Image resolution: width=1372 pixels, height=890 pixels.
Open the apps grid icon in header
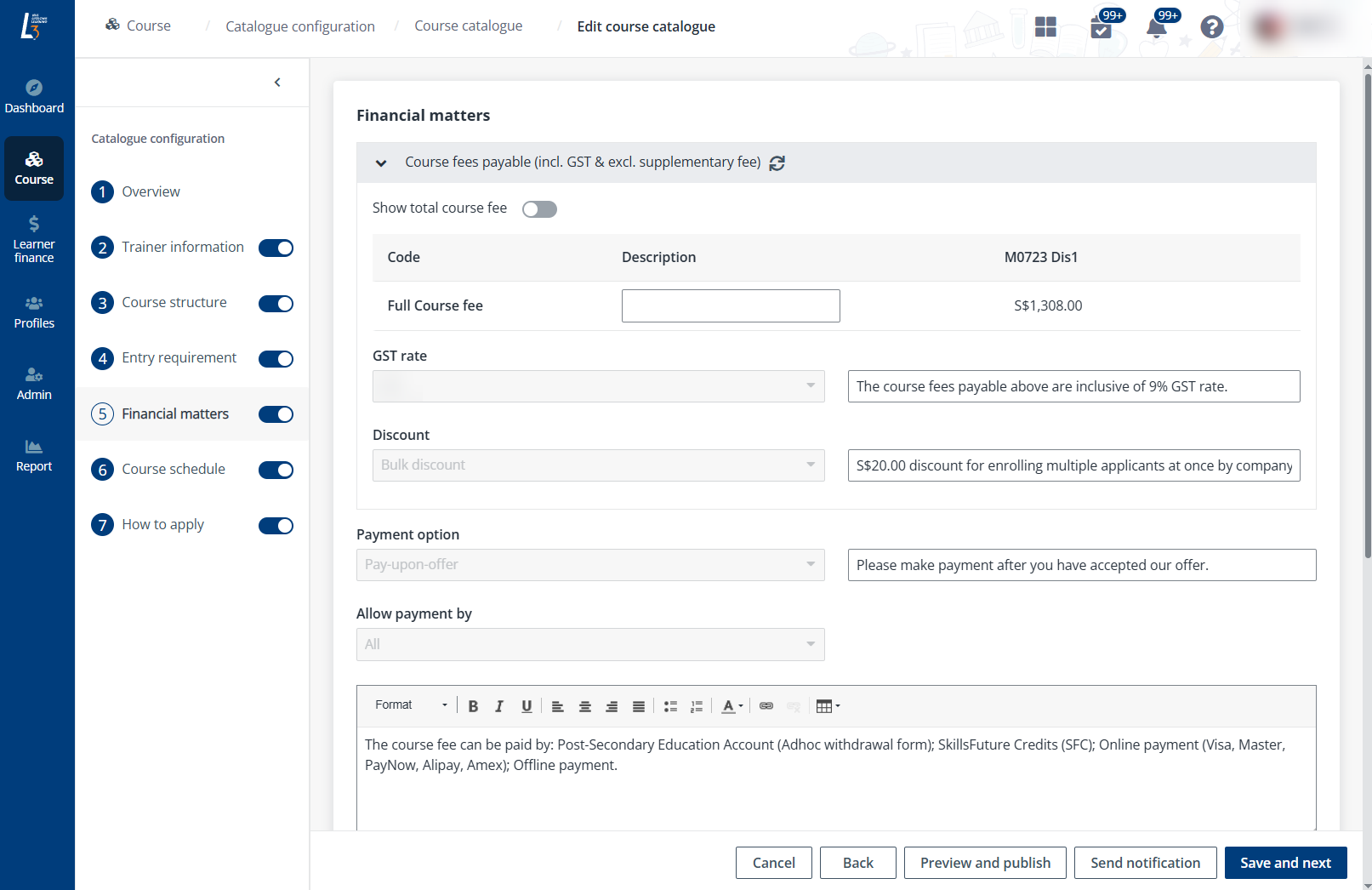1045,27
